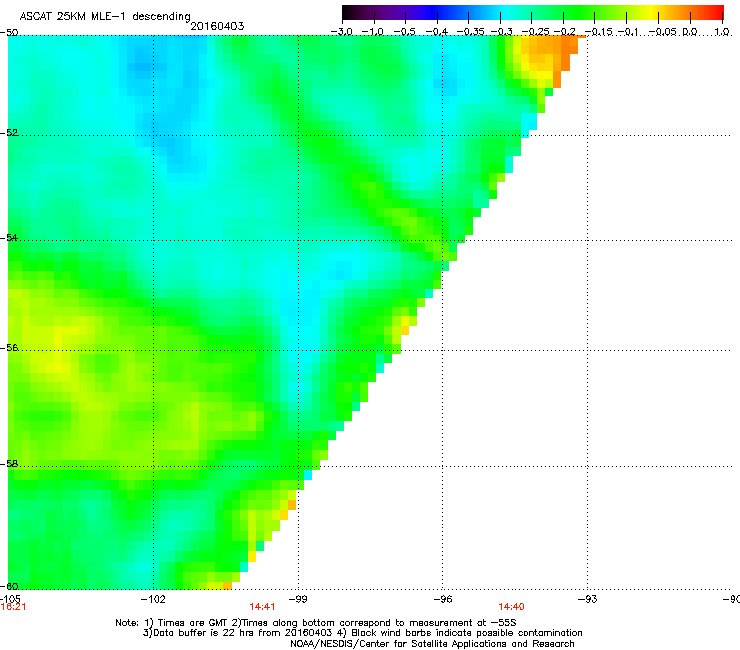
Task: Click the colorbar label -0.1
Action: tap(628, 32)
